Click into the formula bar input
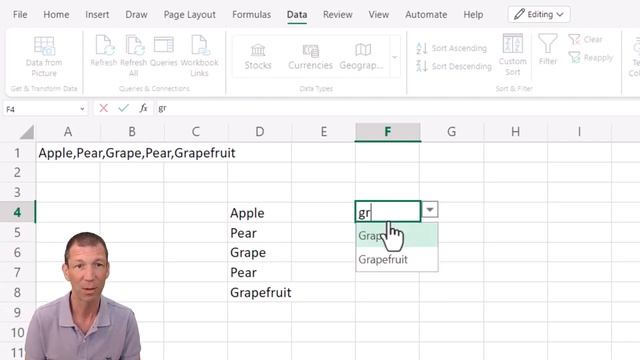This screenshot has width=640, height=360. [x=396, y=108]
